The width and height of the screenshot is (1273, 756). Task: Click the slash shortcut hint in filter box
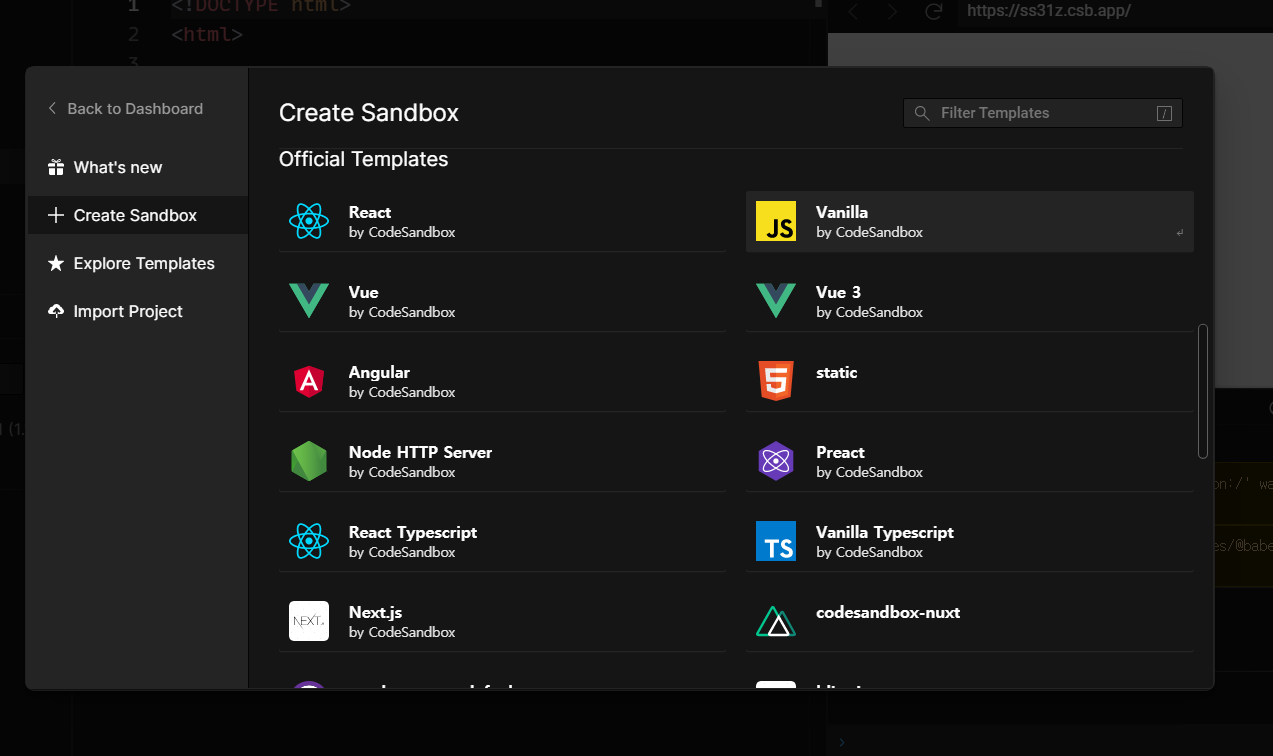1164,113
